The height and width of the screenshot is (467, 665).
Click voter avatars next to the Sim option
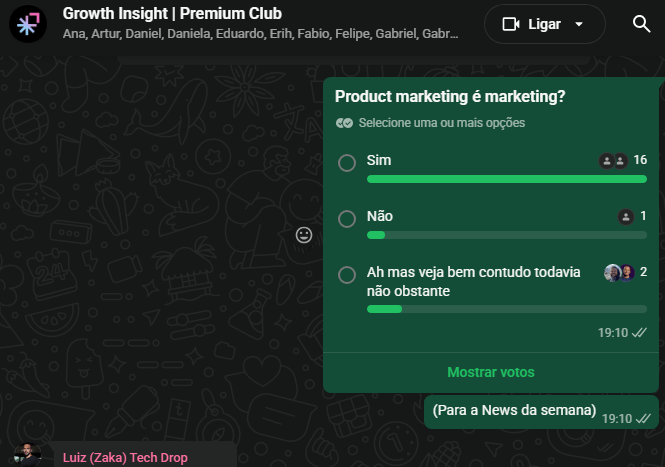tap(613, 161)
